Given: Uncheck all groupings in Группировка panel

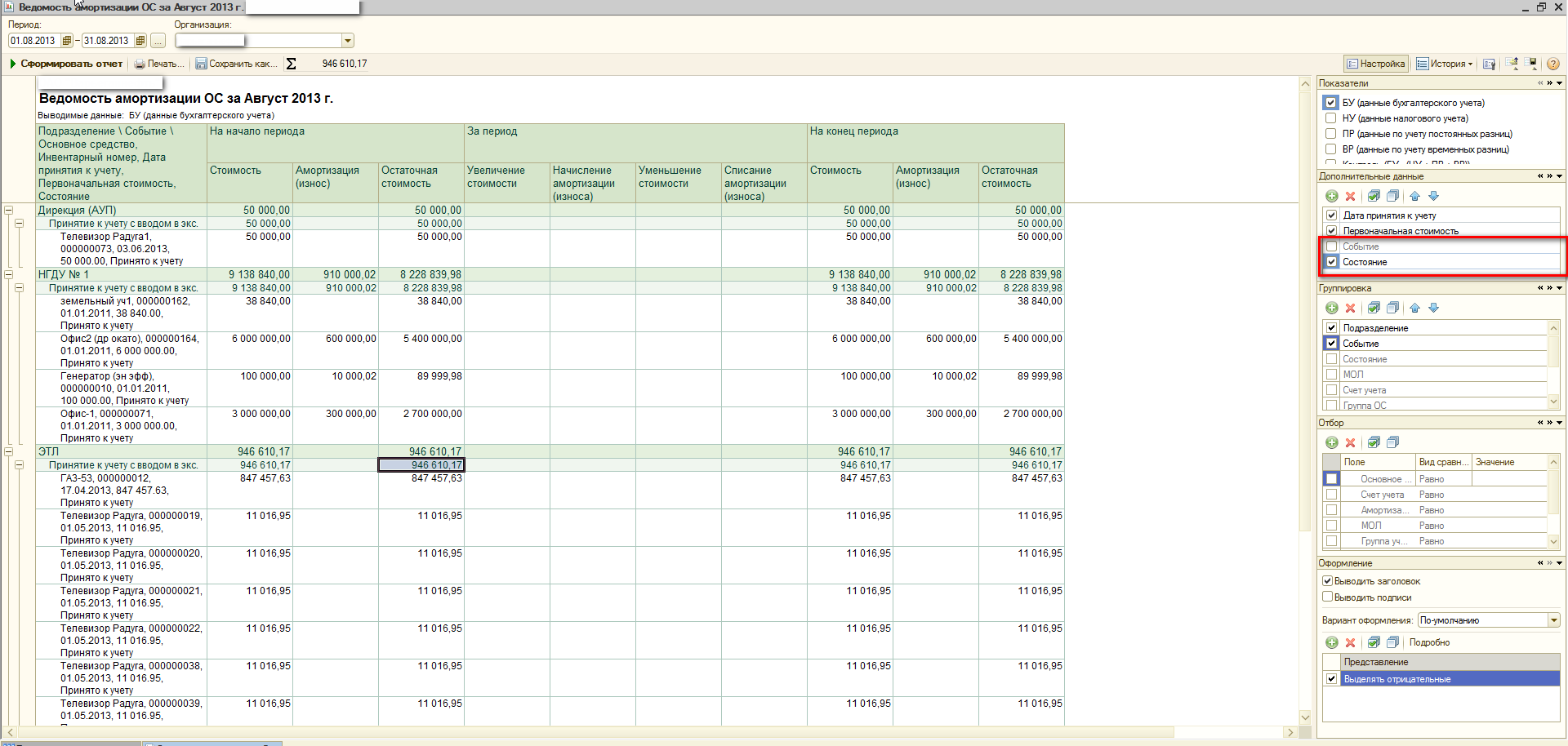Looking at the screenshot, I should click(x=1392, y=308).
